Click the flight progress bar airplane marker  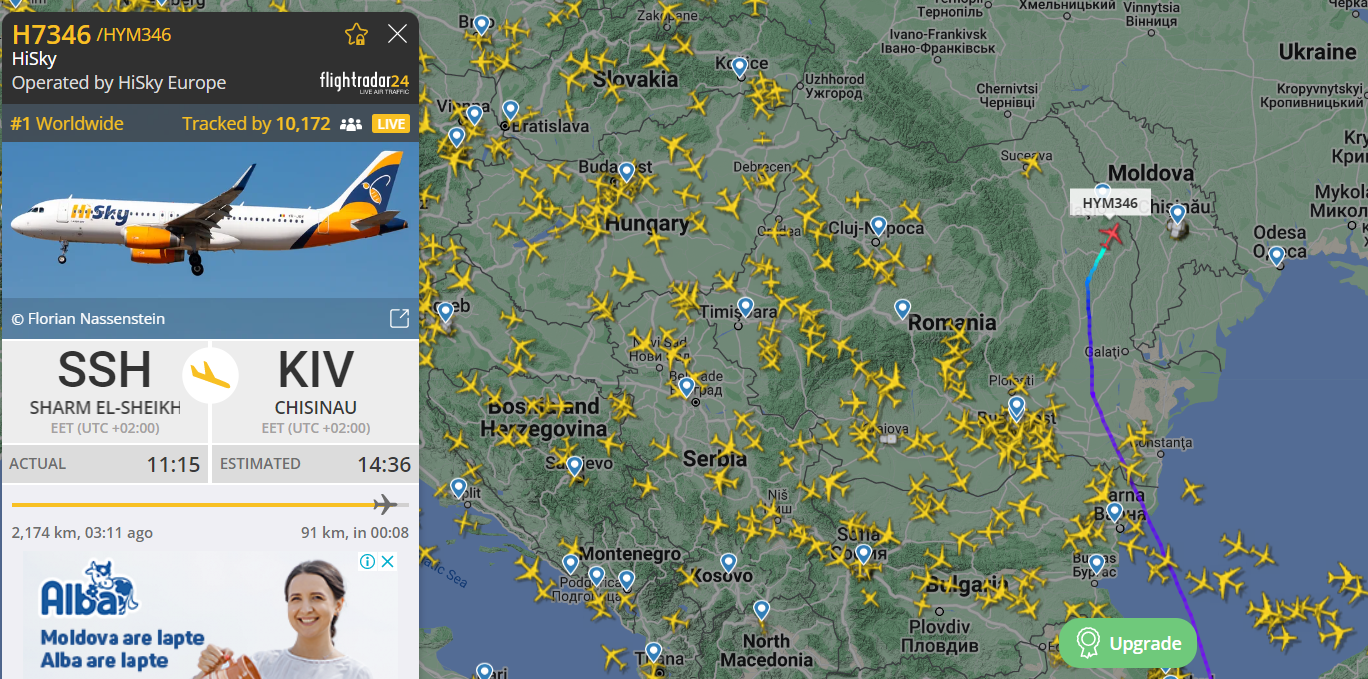click(x=385, y=504)
